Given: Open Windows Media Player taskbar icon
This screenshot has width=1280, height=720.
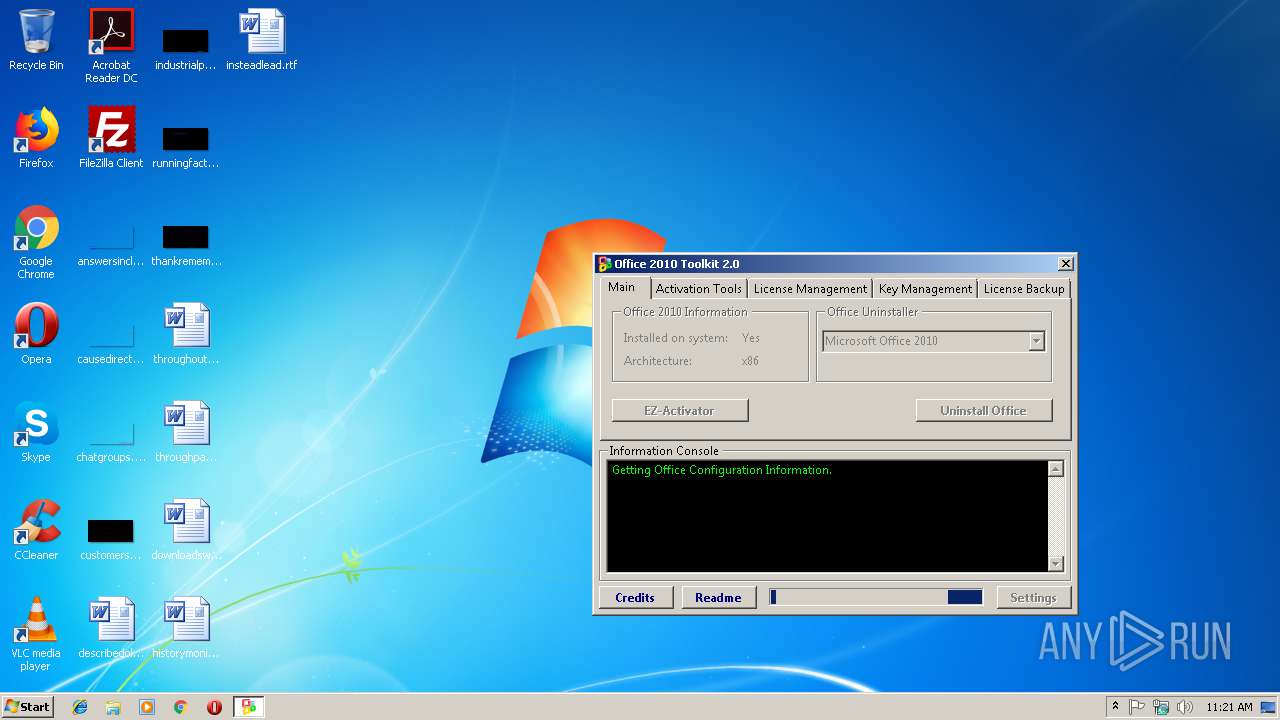Looking at the screenshot, I should pos(147,707).
